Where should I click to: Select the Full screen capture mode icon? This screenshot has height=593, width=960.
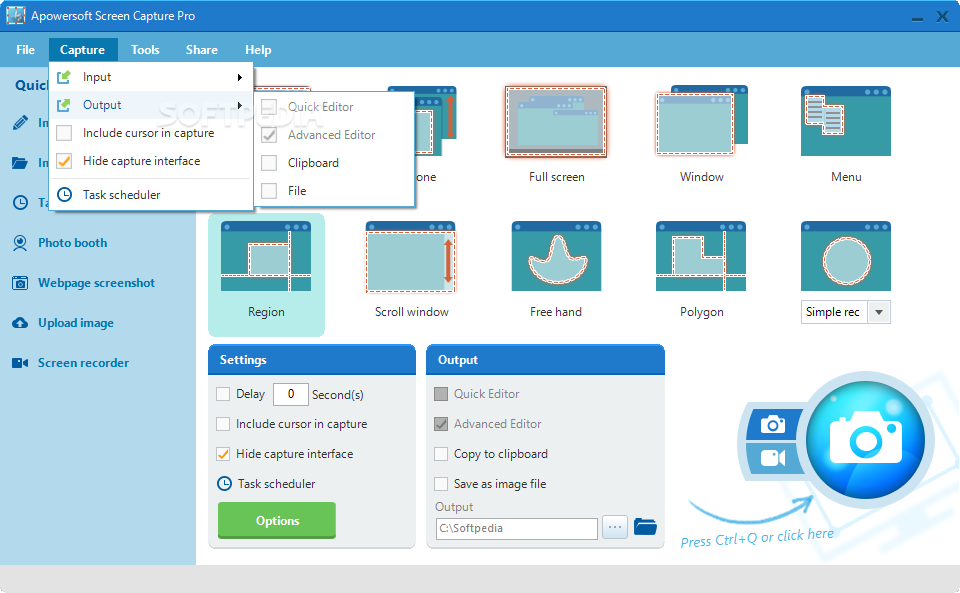point(556,121)
